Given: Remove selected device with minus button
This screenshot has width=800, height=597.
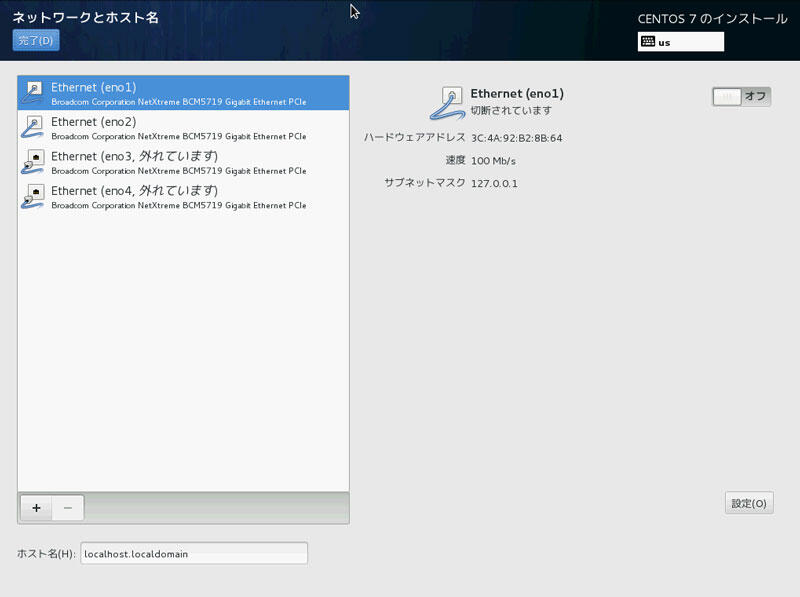Looking at the screenshot, I should click(x=68, y=508).
